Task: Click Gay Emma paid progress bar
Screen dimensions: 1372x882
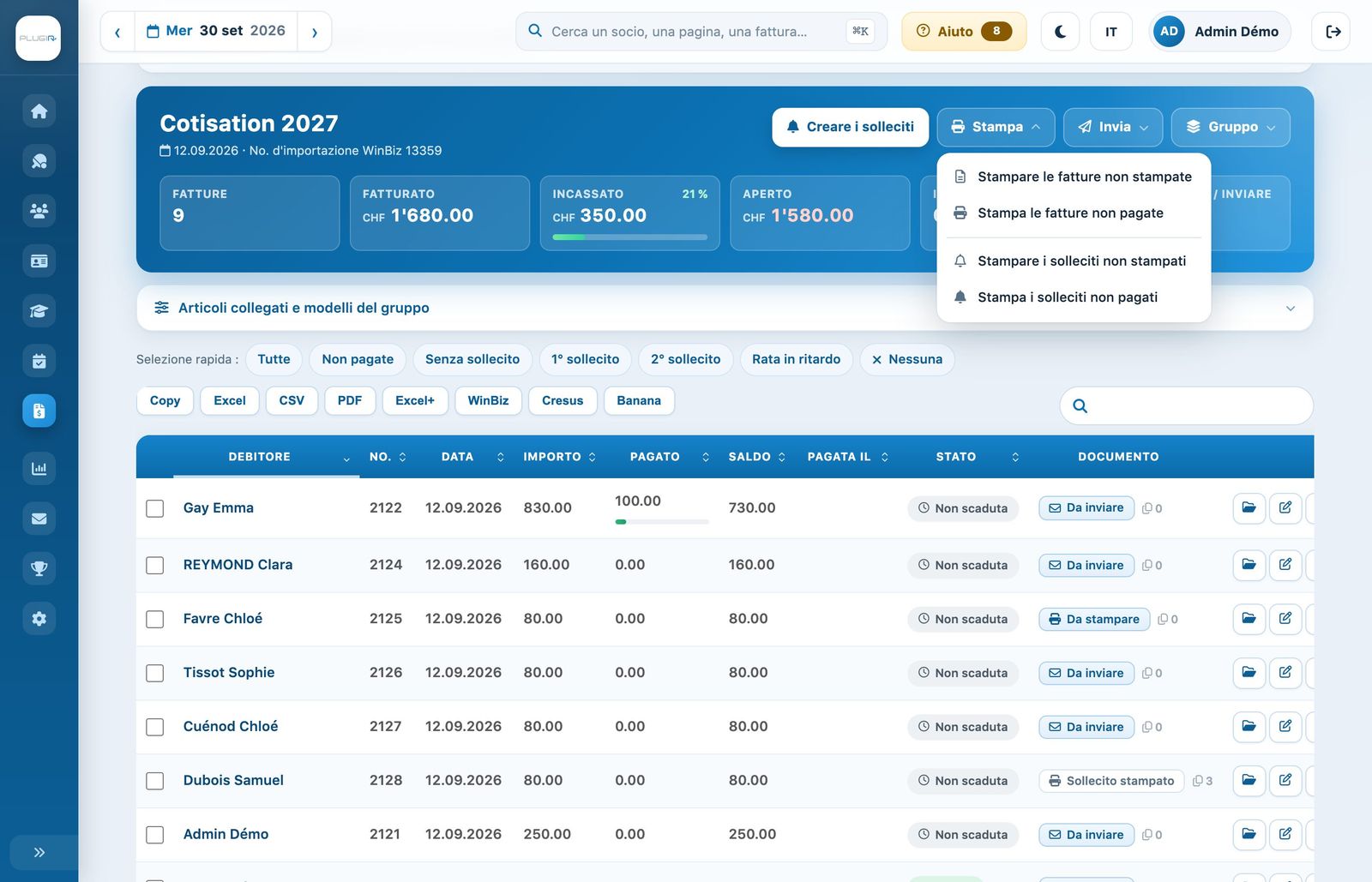Action: pyautogui.click(x=662, y=522)
